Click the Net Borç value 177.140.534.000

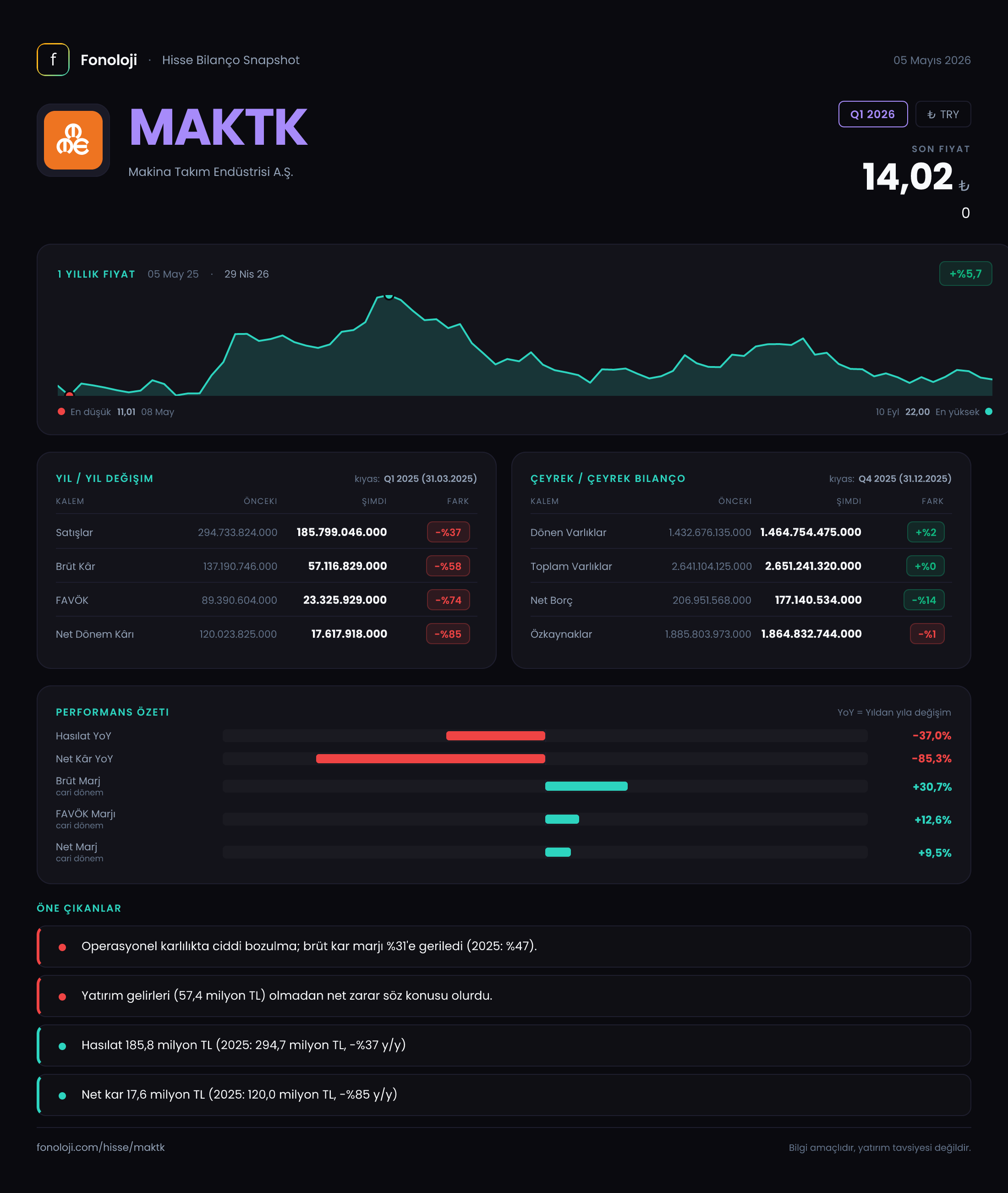point(818,600)
